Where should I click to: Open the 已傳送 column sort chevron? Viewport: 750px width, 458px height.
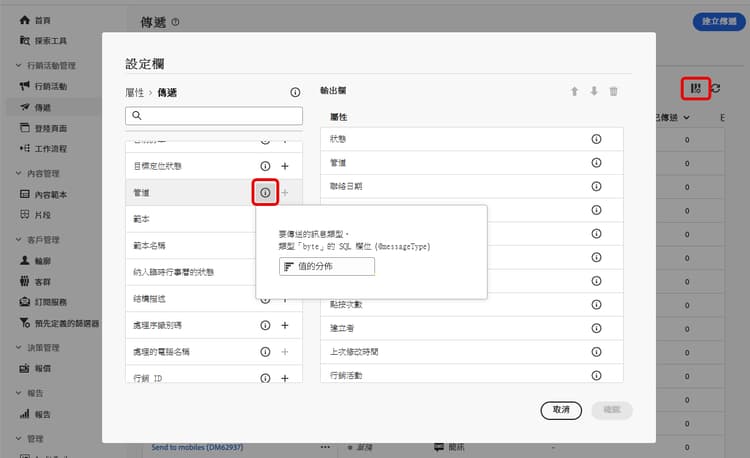point(686,117)
